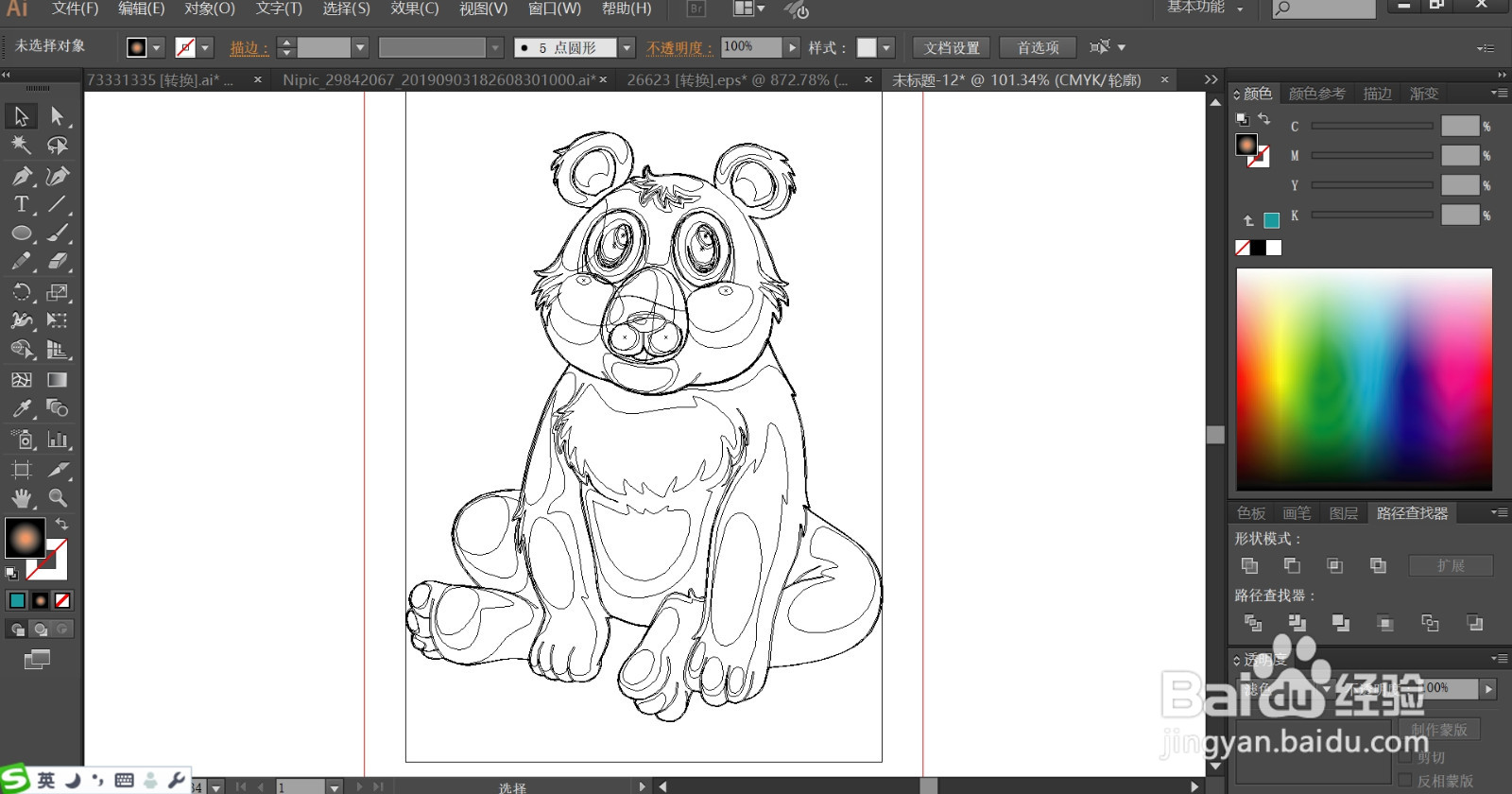Set paint mode to None
Screen dimensions: 1512x794
point(62,600)
